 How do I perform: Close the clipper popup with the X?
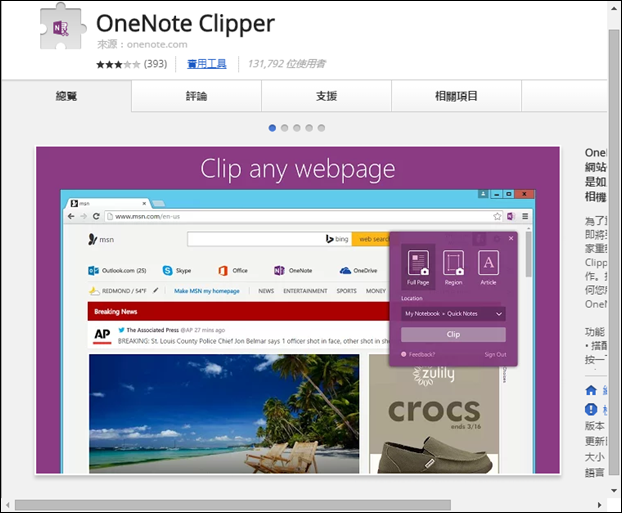pyautogui.click(x=511, y=238)
